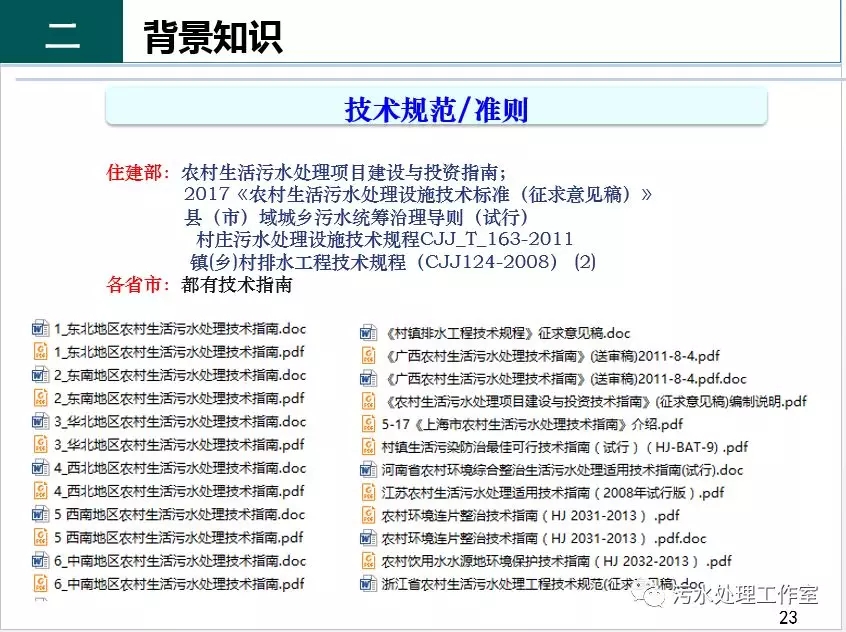Select 农村环境连片整治技术指南（HJ 2031-2013）.pdf.doc
This screenshot has height=632, width=846.
pos(544,539)
